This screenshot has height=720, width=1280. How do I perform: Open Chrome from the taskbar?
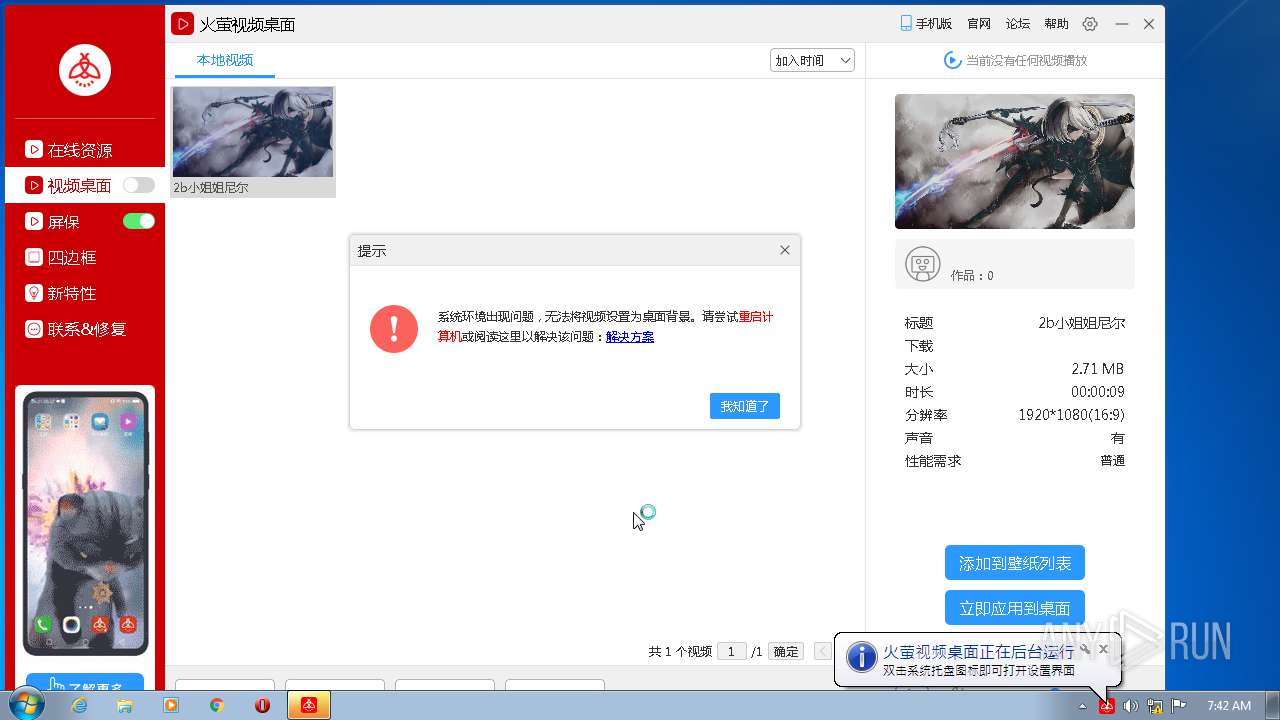tap(217, 705)
